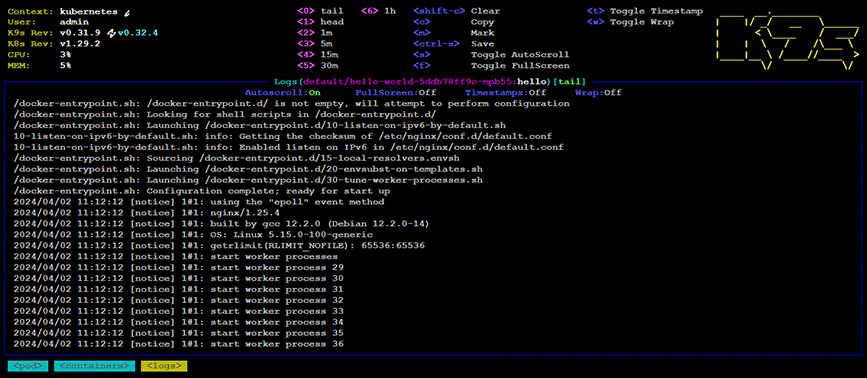Screen dimensions: 867x378
Task: Choose the <5> 30m log range
Action: point(317,66)
